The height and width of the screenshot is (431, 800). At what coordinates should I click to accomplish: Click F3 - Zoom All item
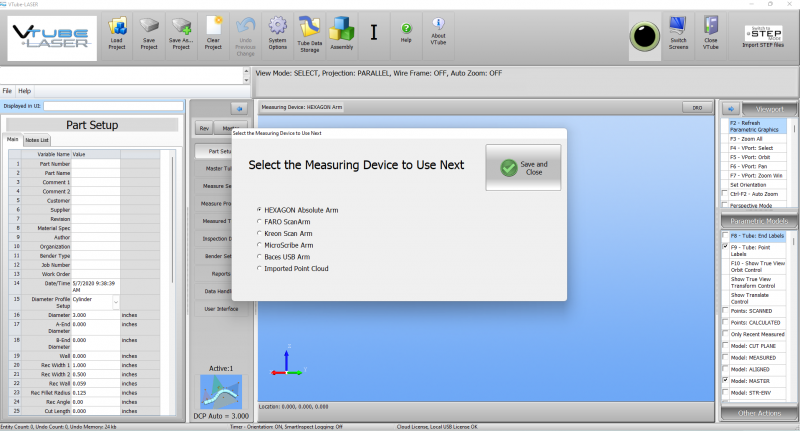[x=757, y=139]
